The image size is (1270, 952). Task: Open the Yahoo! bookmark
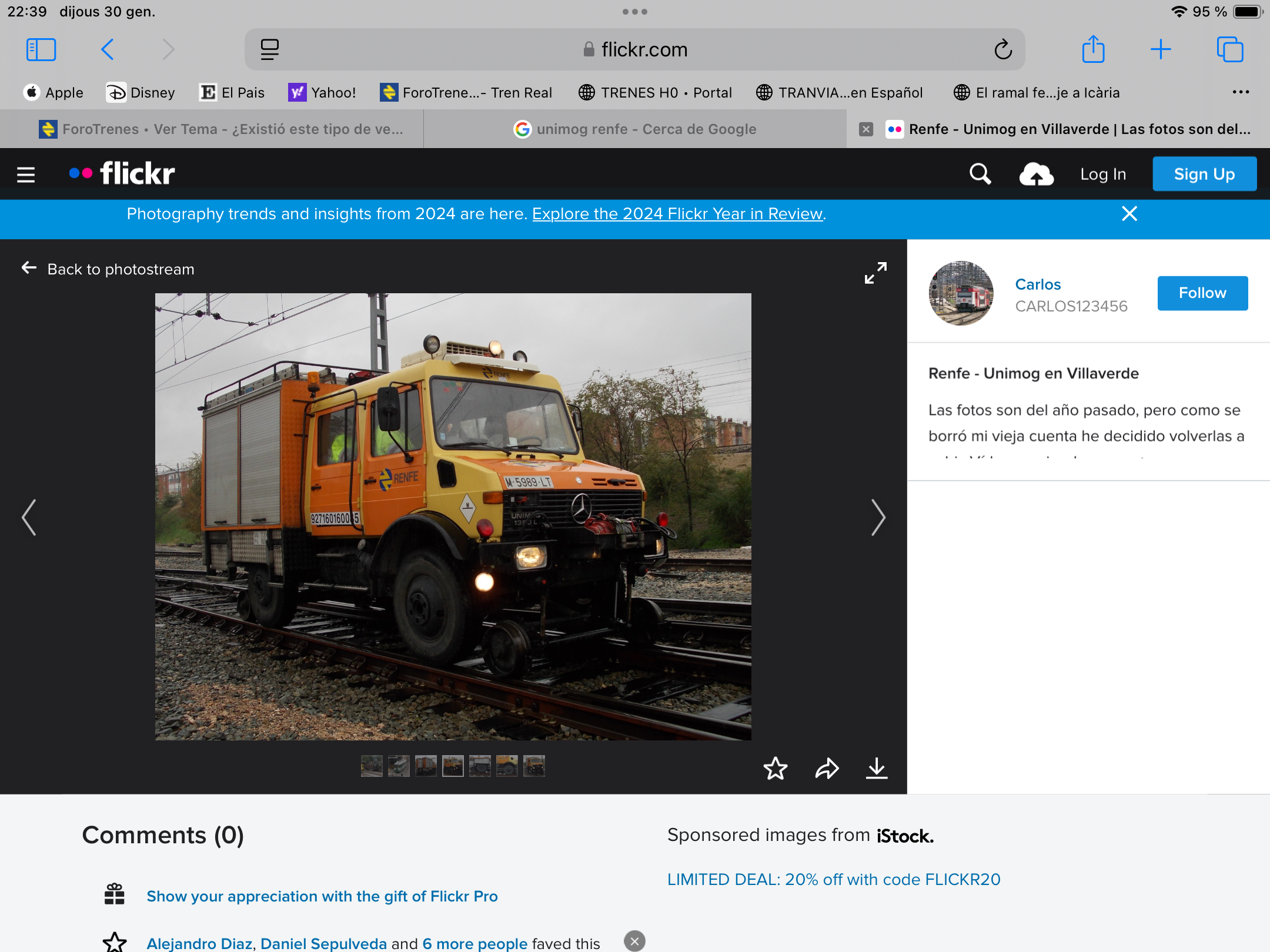tap(322, 93)
